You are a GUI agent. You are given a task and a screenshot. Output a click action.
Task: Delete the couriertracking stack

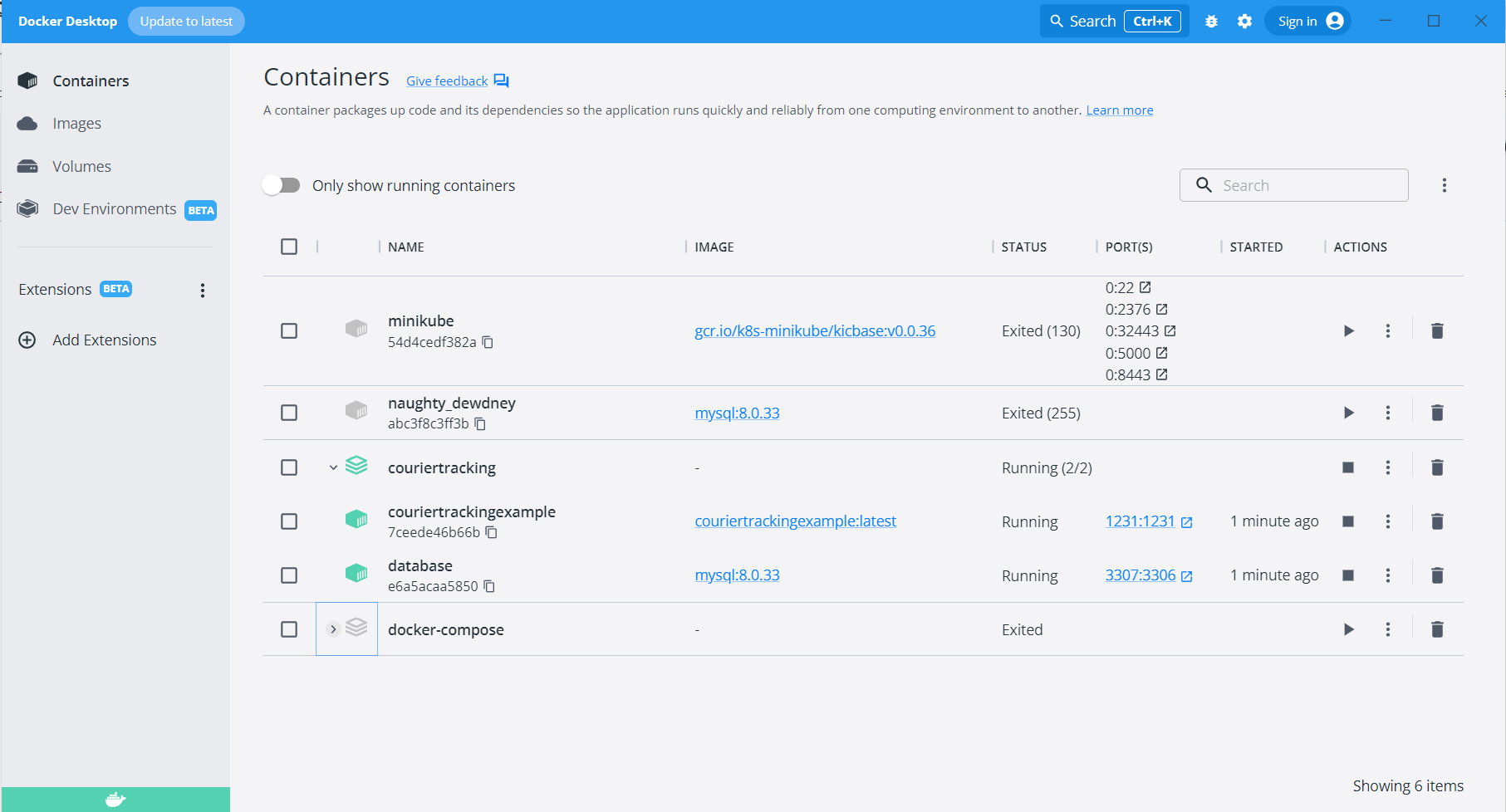point(1437,467)
